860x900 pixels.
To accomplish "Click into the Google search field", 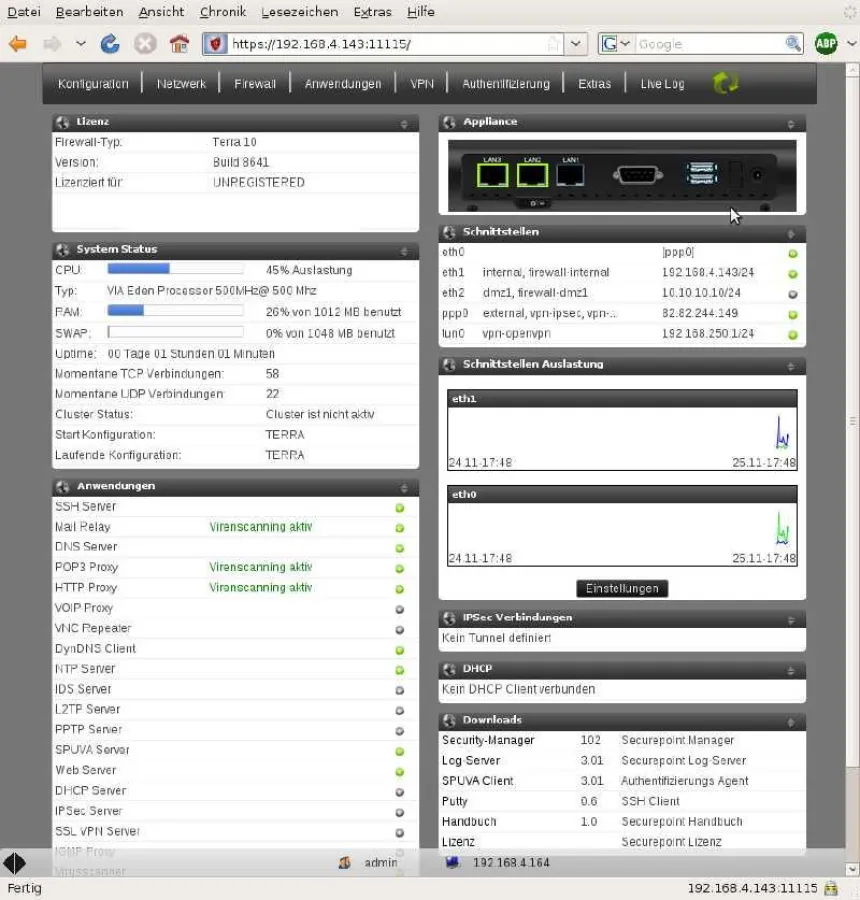I will [708, 44].
